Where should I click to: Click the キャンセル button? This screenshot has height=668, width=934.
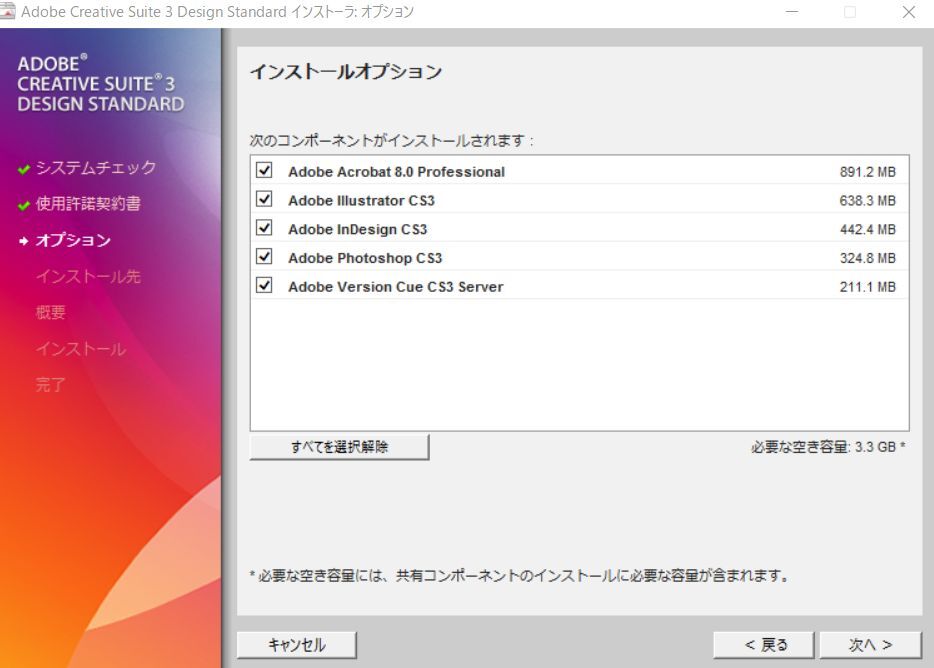coord(297,645)
